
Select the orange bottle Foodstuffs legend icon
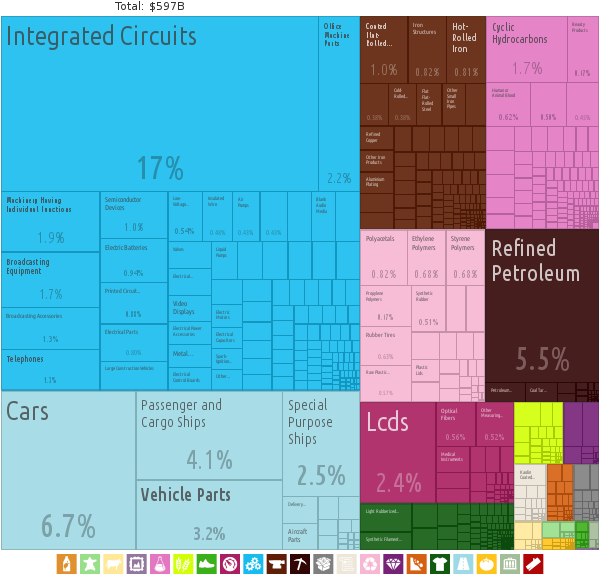click(67, 564)
